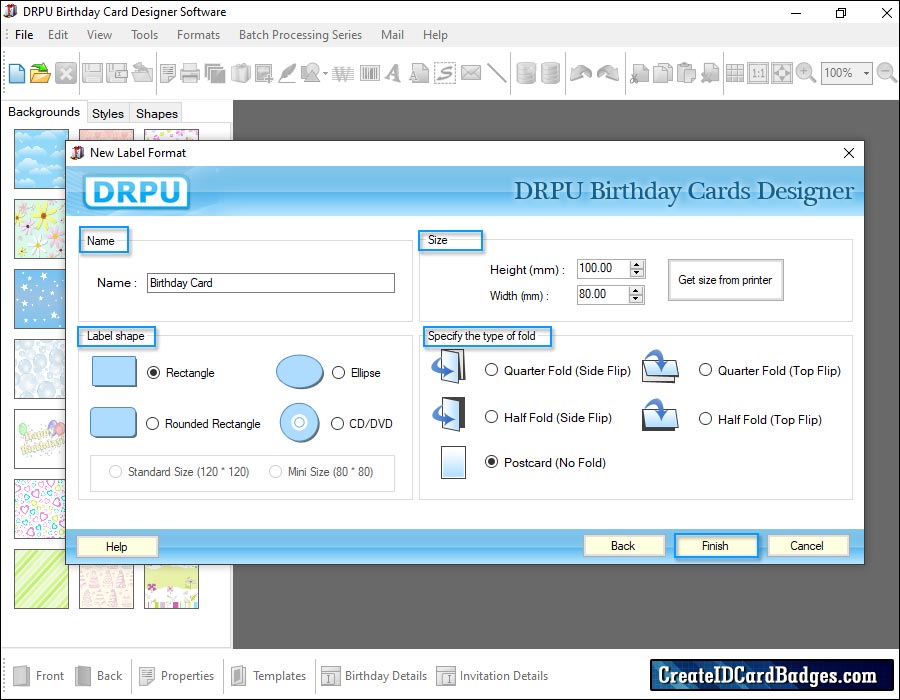Decrease the Width (mm) value with down arrow
The height and width of the screenshot is (700, 900).
[x=635, y=299]
